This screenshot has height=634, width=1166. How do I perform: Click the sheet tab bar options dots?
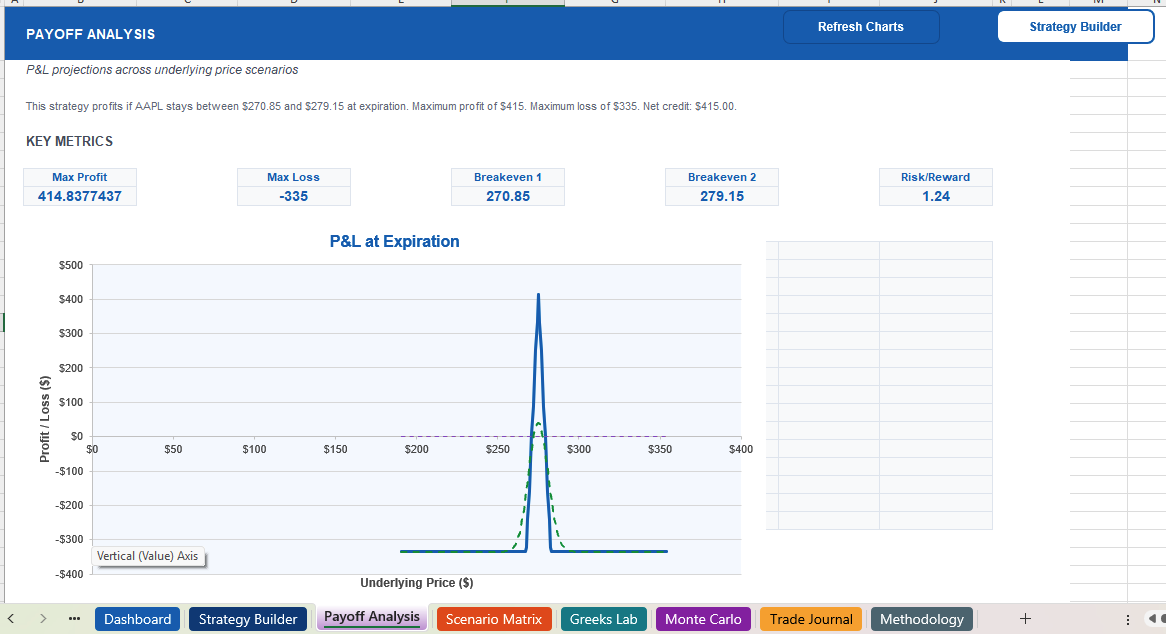[x=1129, y=619]
